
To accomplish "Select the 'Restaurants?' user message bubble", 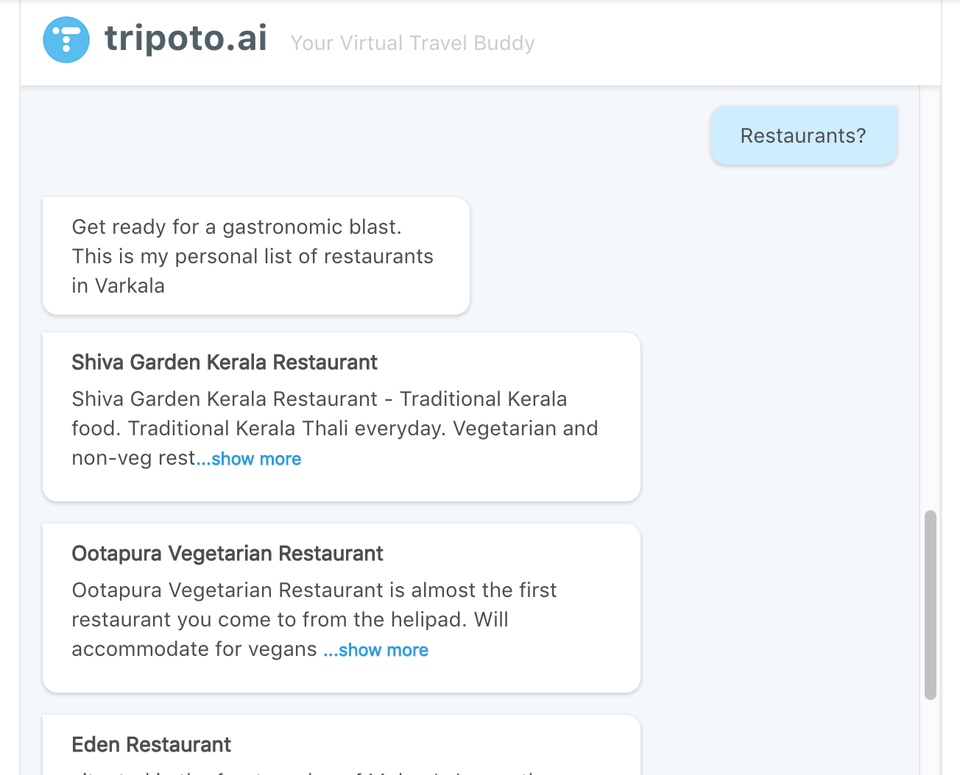I will click(803, 135).
